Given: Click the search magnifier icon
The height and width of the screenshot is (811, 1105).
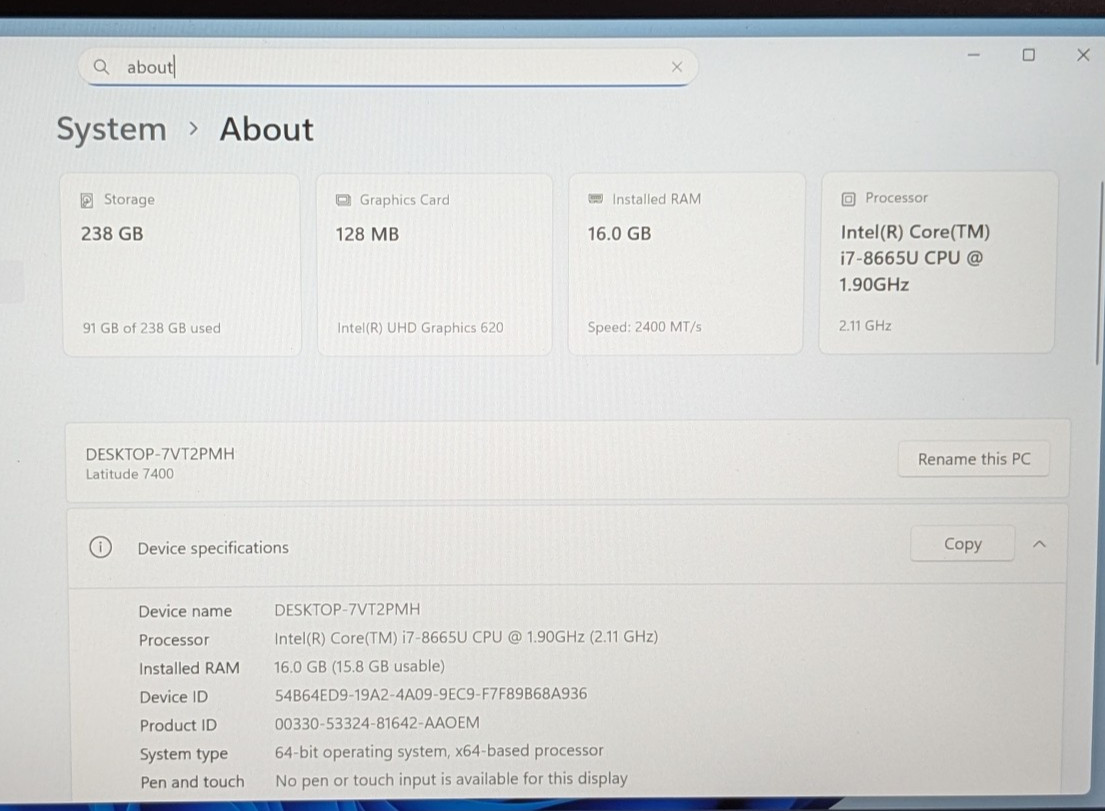Looking at the screenshot, I should 101,67.
